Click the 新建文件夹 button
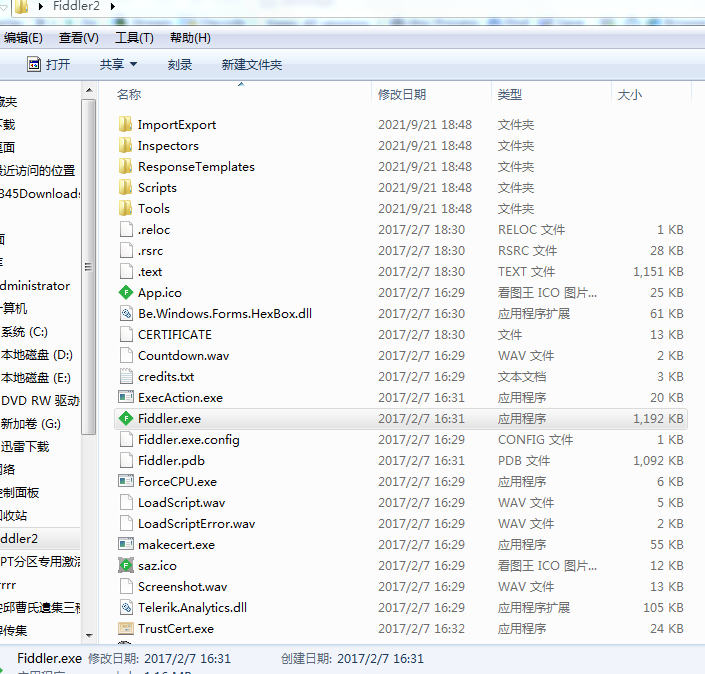The image size is (705, 674). [x=252, y=64]
